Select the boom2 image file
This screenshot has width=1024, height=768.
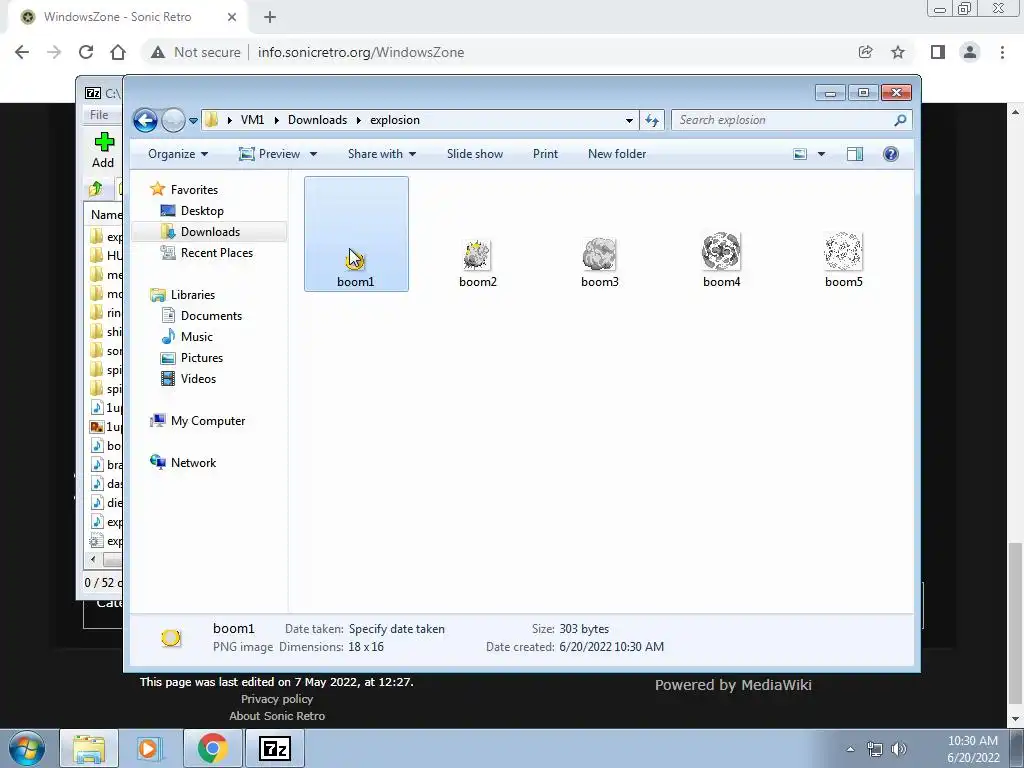tap(477, 261)
